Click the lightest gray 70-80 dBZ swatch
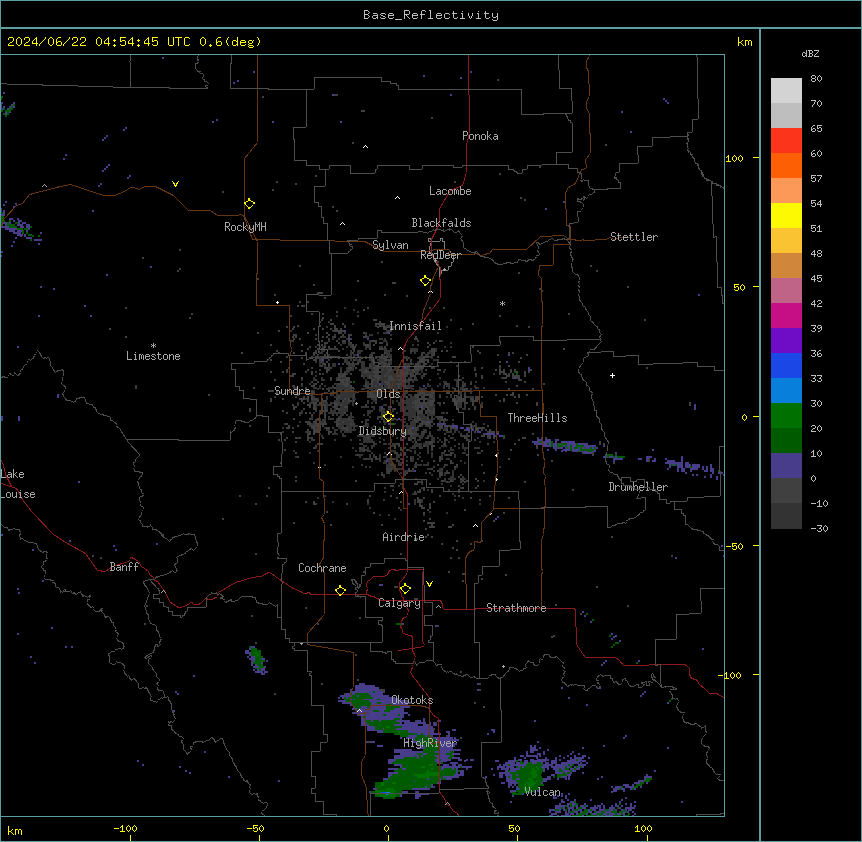The width and height of the screenshot is (862, 842). 786,91
